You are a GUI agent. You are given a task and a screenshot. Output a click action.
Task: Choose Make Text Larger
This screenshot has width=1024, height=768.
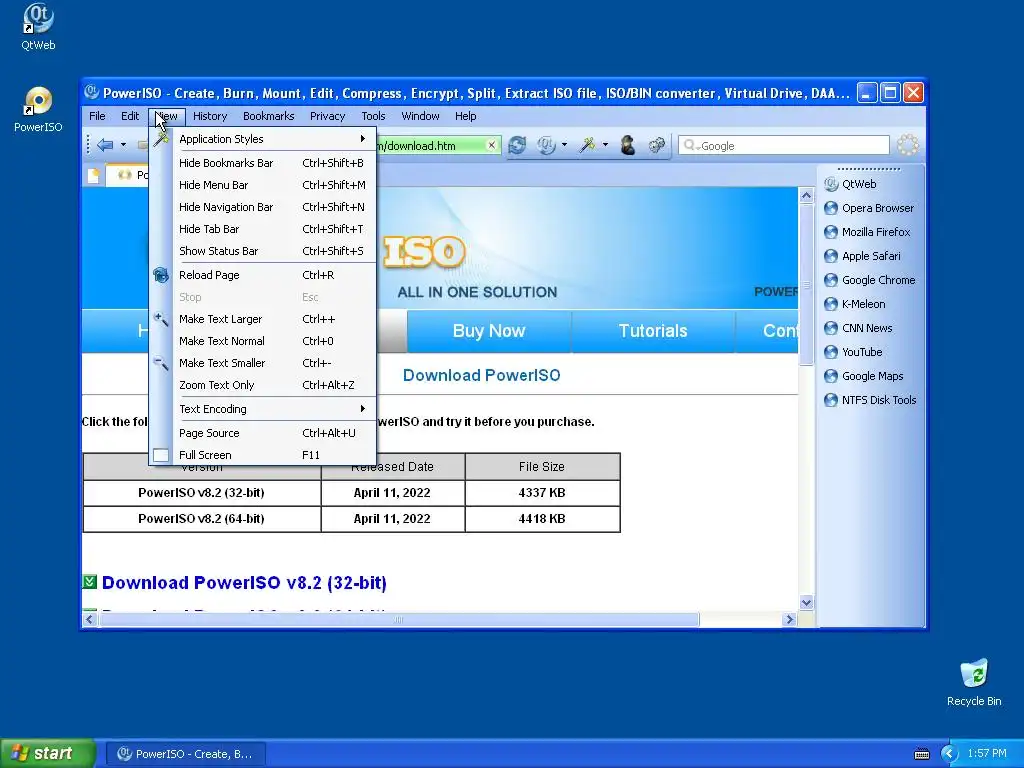(x=263, y=319)
